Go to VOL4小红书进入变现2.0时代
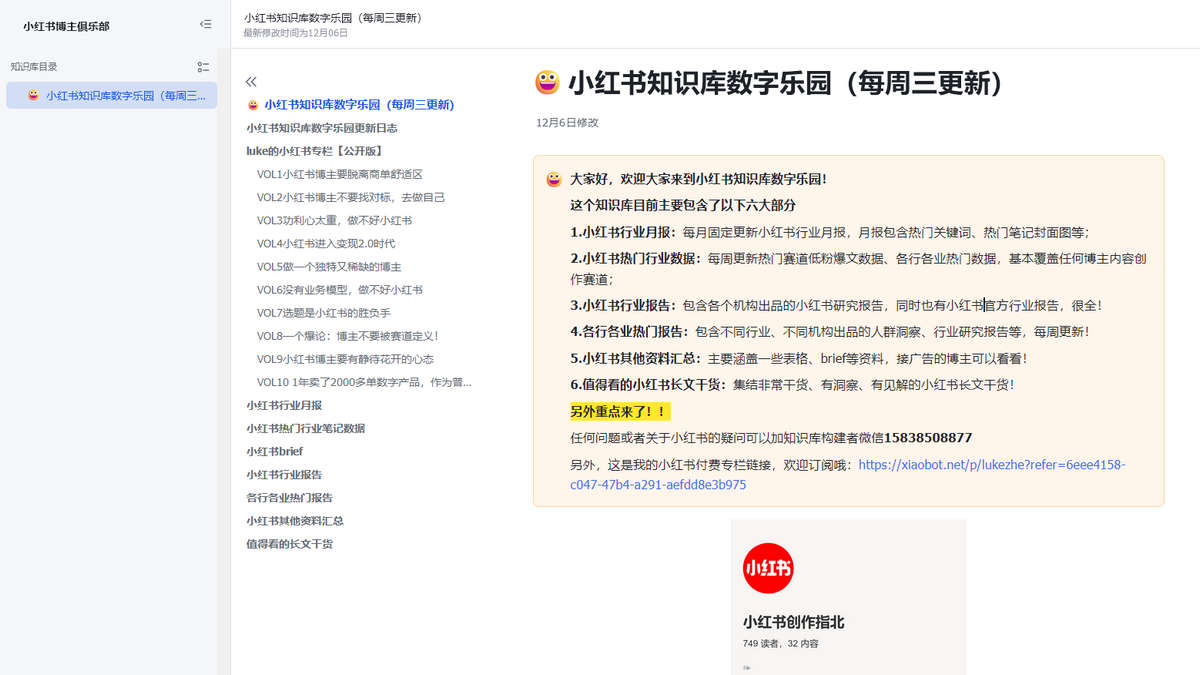The height and width of the screenshot is (675, 1200). [x=326, y=243]
